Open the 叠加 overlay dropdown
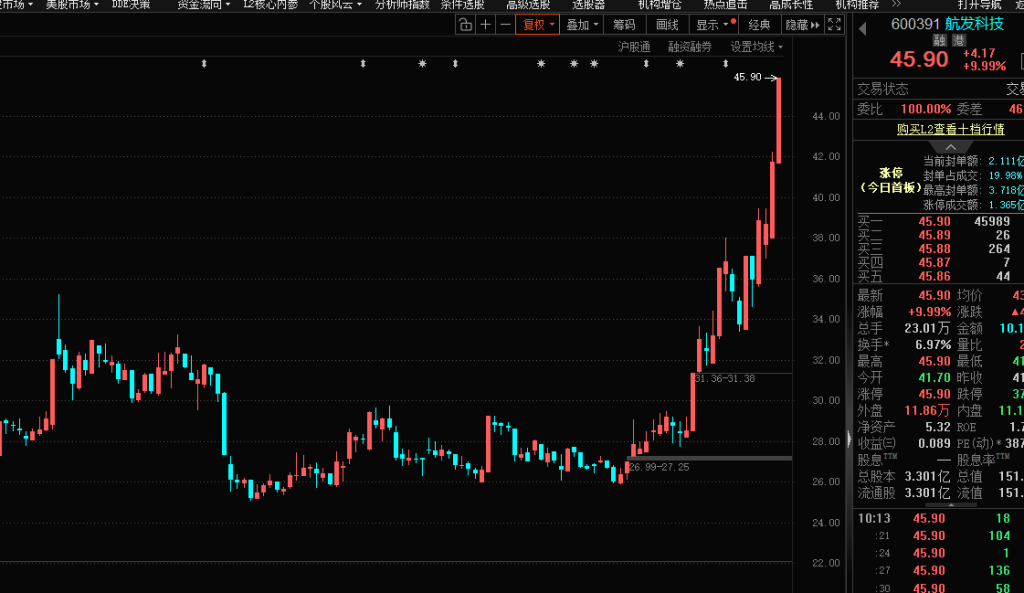The image size is (1024, 593). click(x=583, y=25)
